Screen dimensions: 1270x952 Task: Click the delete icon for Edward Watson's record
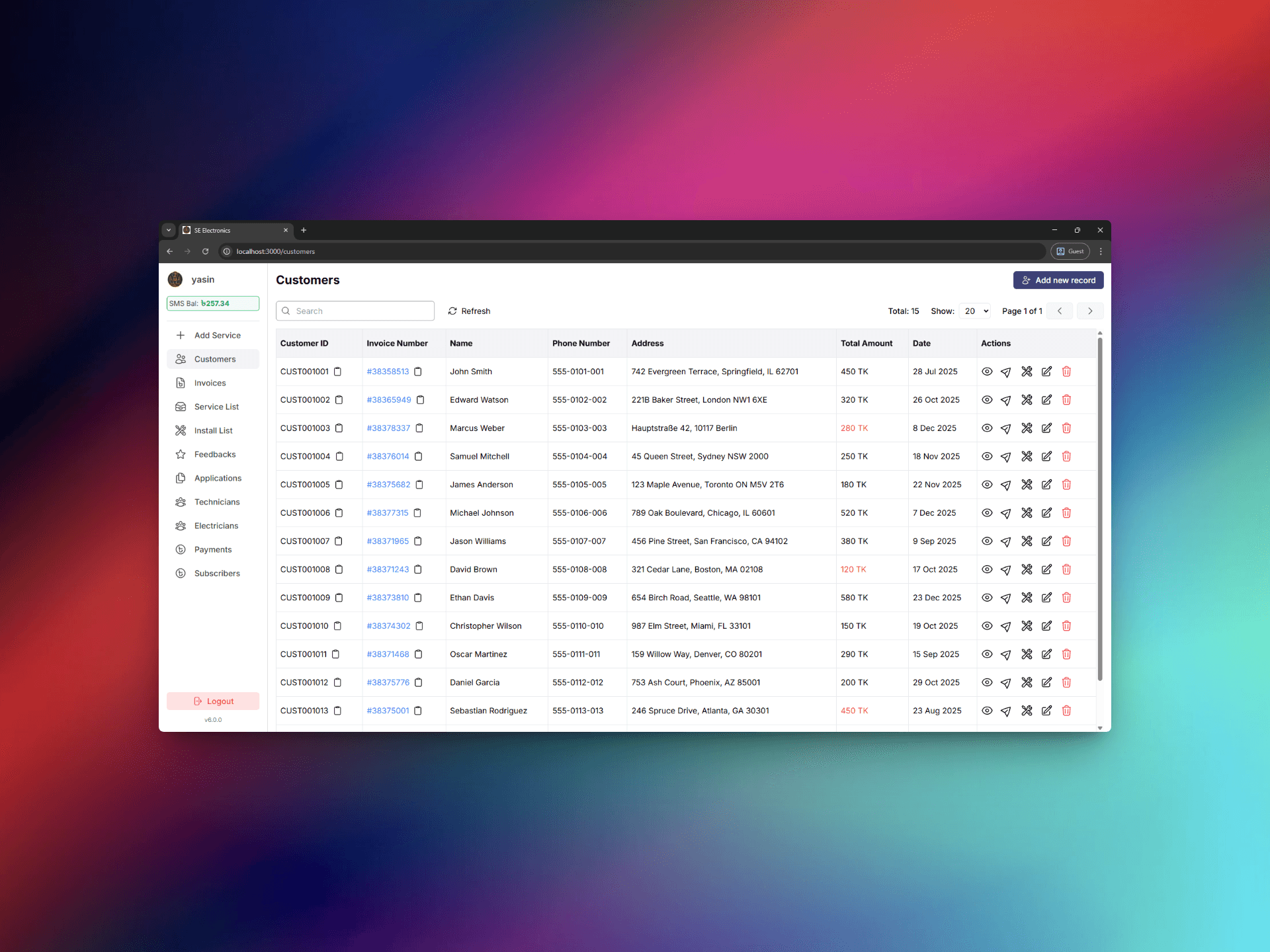coord(1066,399)
